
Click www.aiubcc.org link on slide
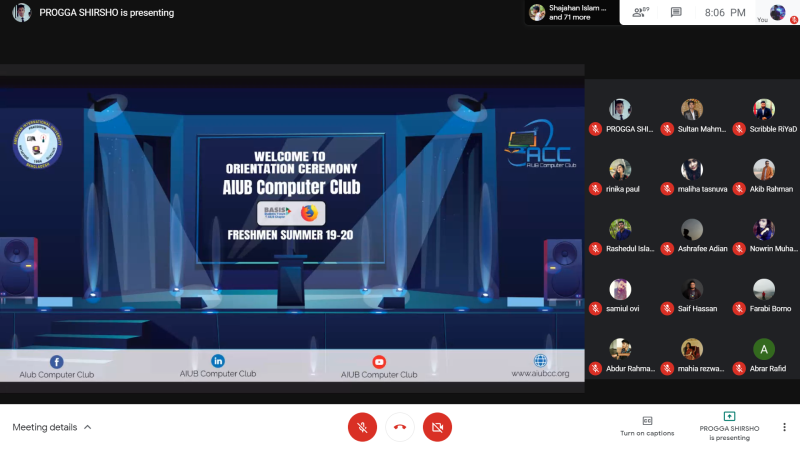point(540,373)
